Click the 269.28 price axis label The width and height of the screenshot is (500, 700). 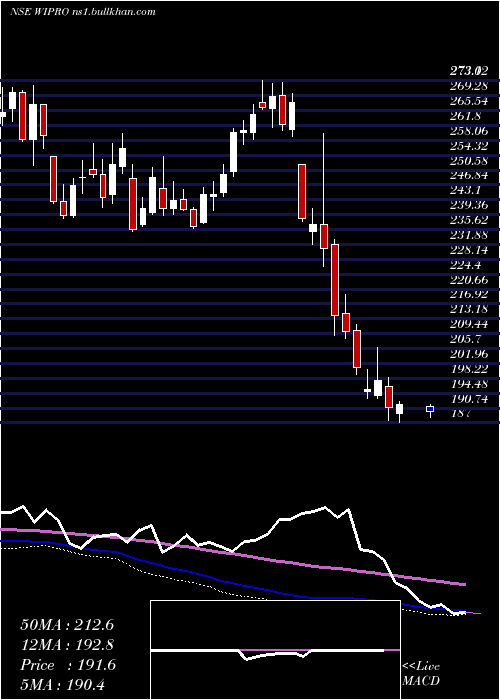pos(469,86)
